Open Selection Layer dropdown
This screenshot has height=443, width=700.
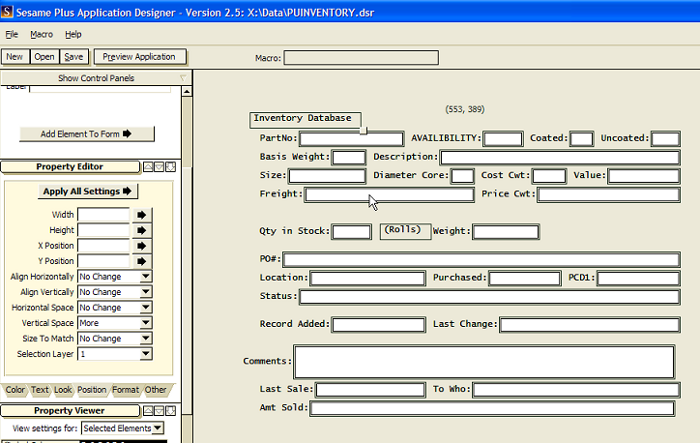[x=146, y=354]
